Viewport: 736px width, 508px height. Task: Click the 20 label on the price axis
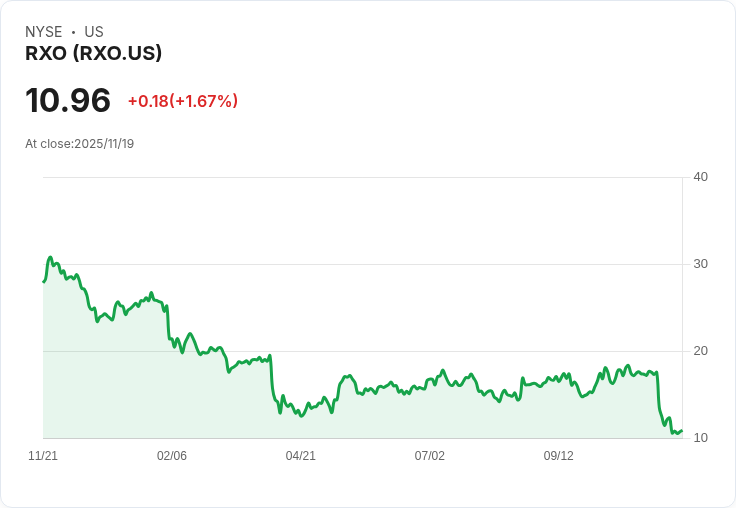[x=700, y=351]
